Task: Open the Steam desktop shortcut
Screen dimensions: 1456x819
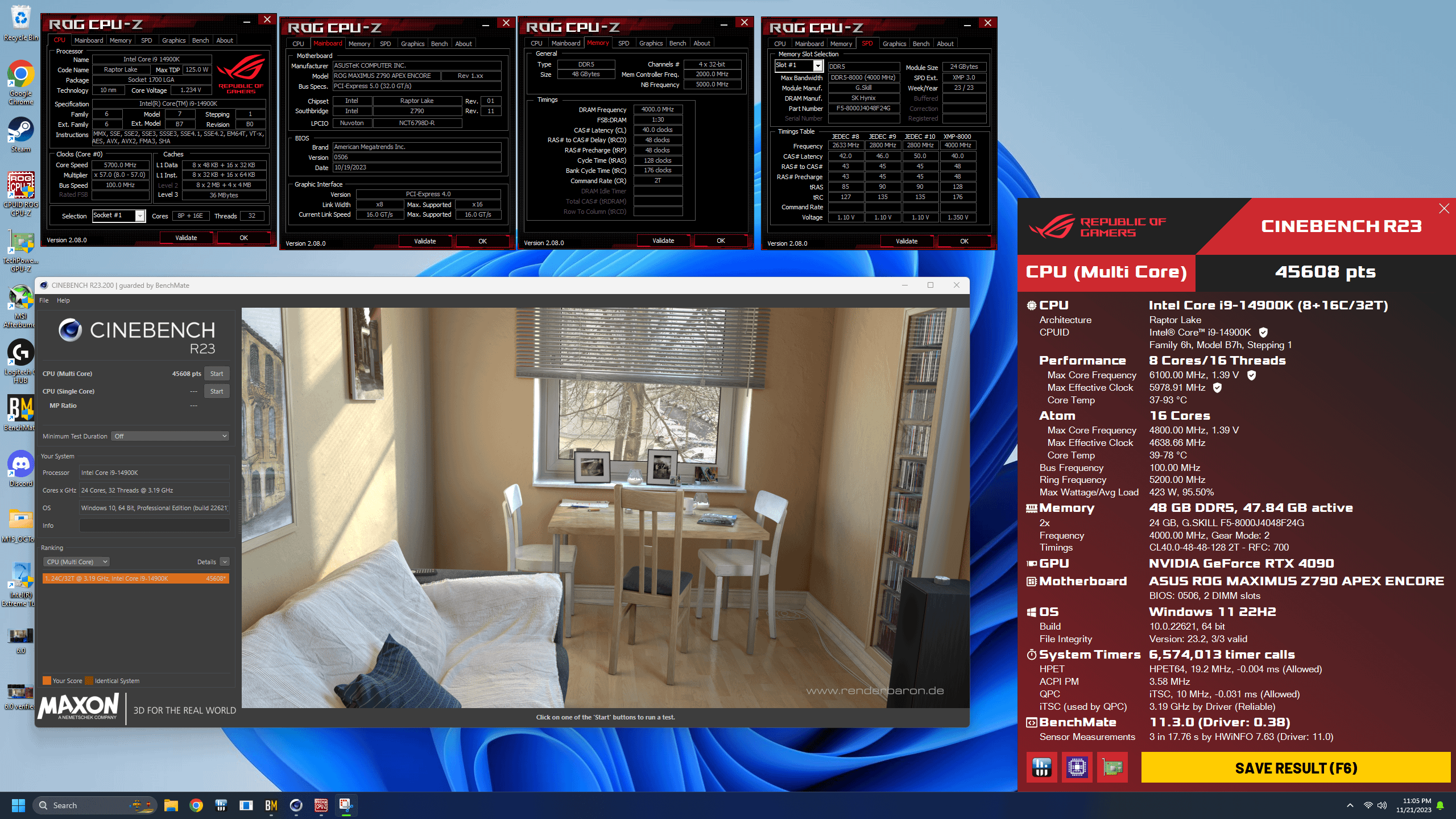Action: 20,135
